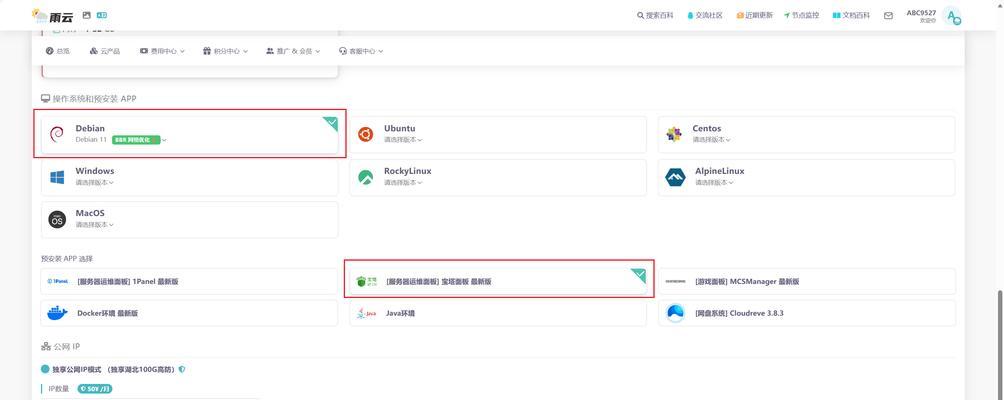Expand the 费用中心 billing menu
This screenshot has width=1004, height=400.
coord(162,51)
